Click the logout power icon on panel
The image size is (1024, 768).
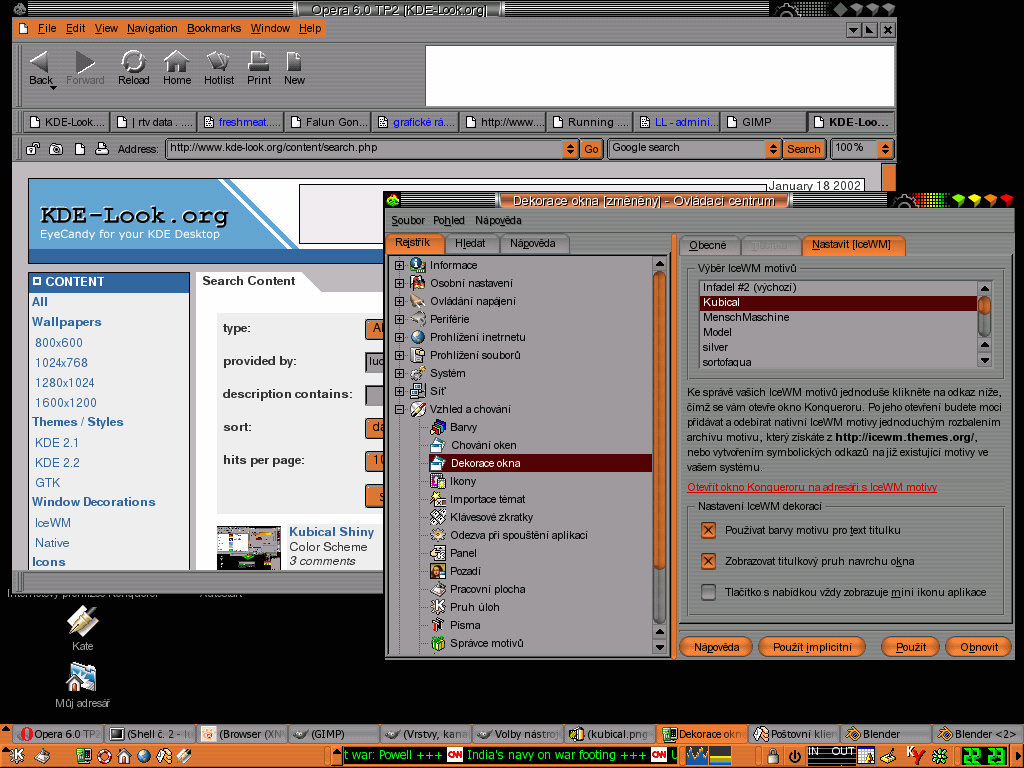pyautogui.click(x=795, y=756)
